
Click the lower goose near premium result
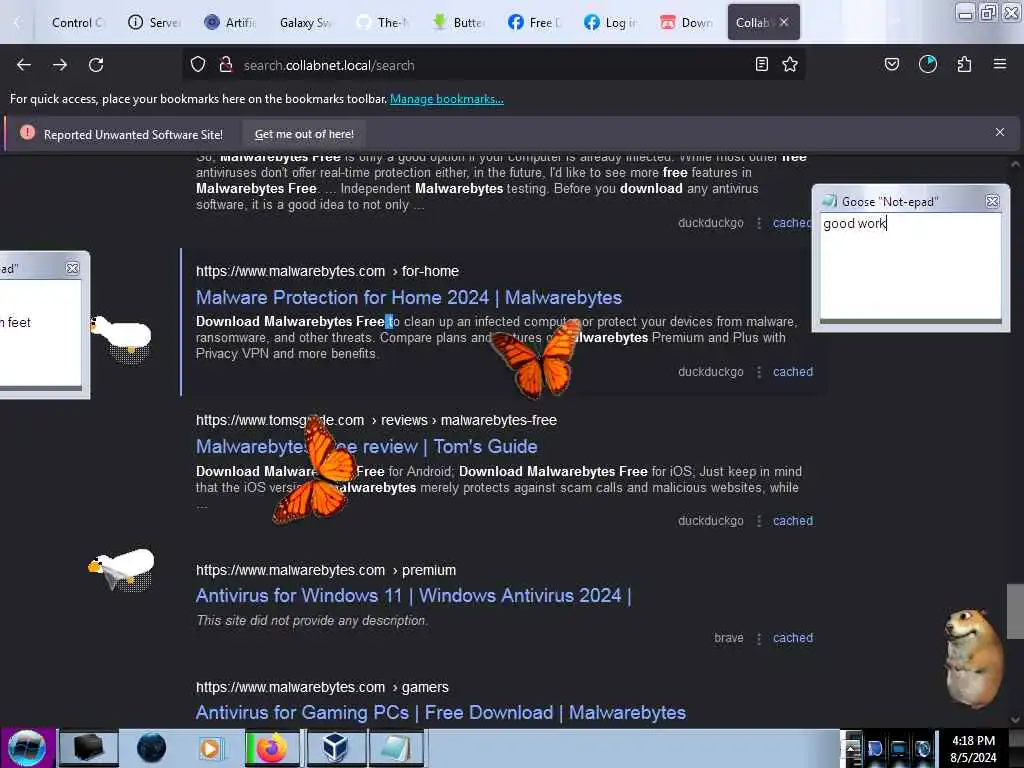coord(123,569)
